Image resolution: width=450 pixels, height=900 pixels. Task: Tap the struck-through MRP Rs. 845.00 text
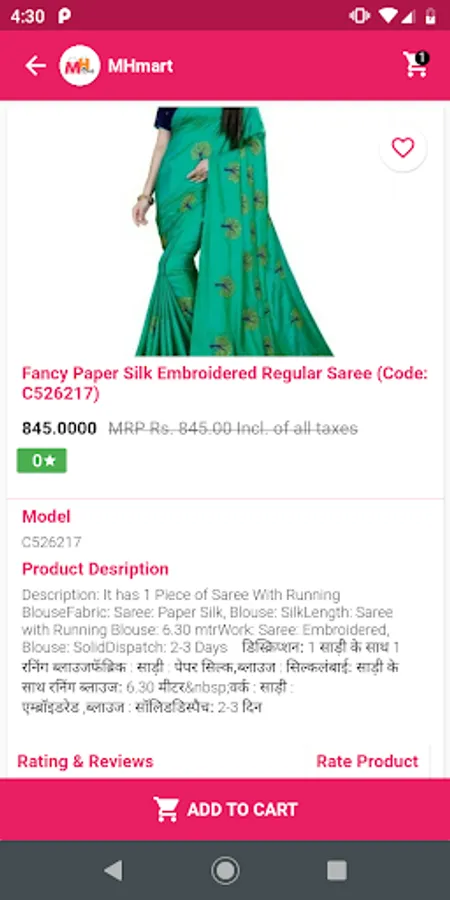click(233, 428)
